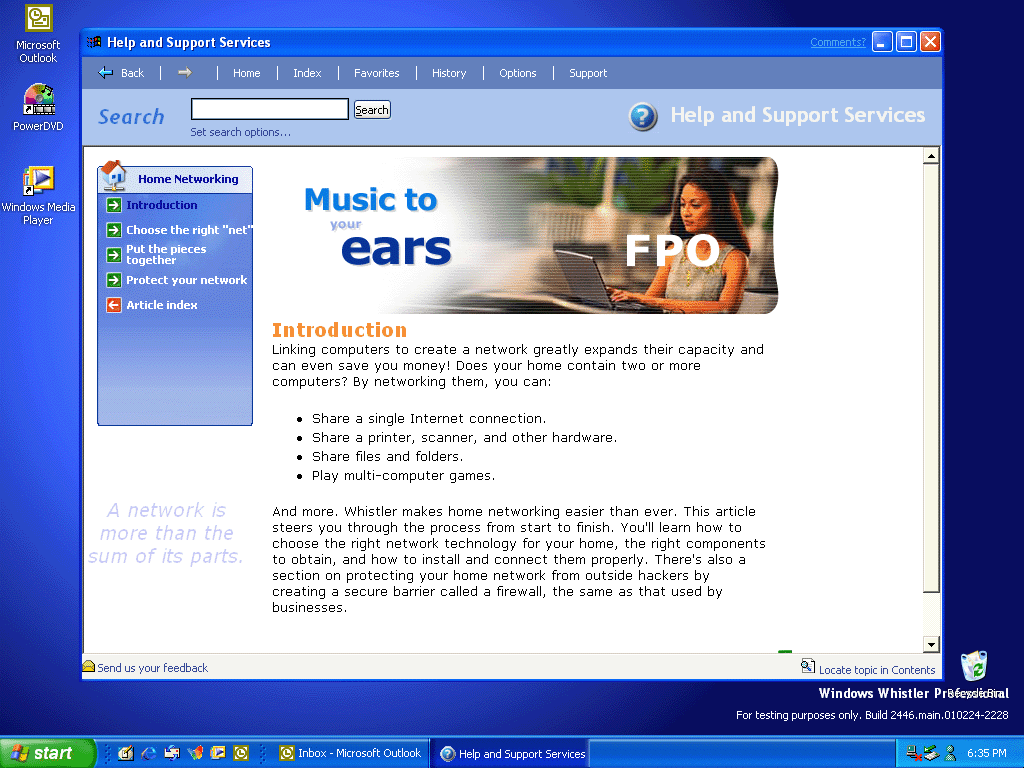Screen dimensions: 1024x768
Task: Click the bullet "Share a single Internet connection."
Action: [429, 419]
